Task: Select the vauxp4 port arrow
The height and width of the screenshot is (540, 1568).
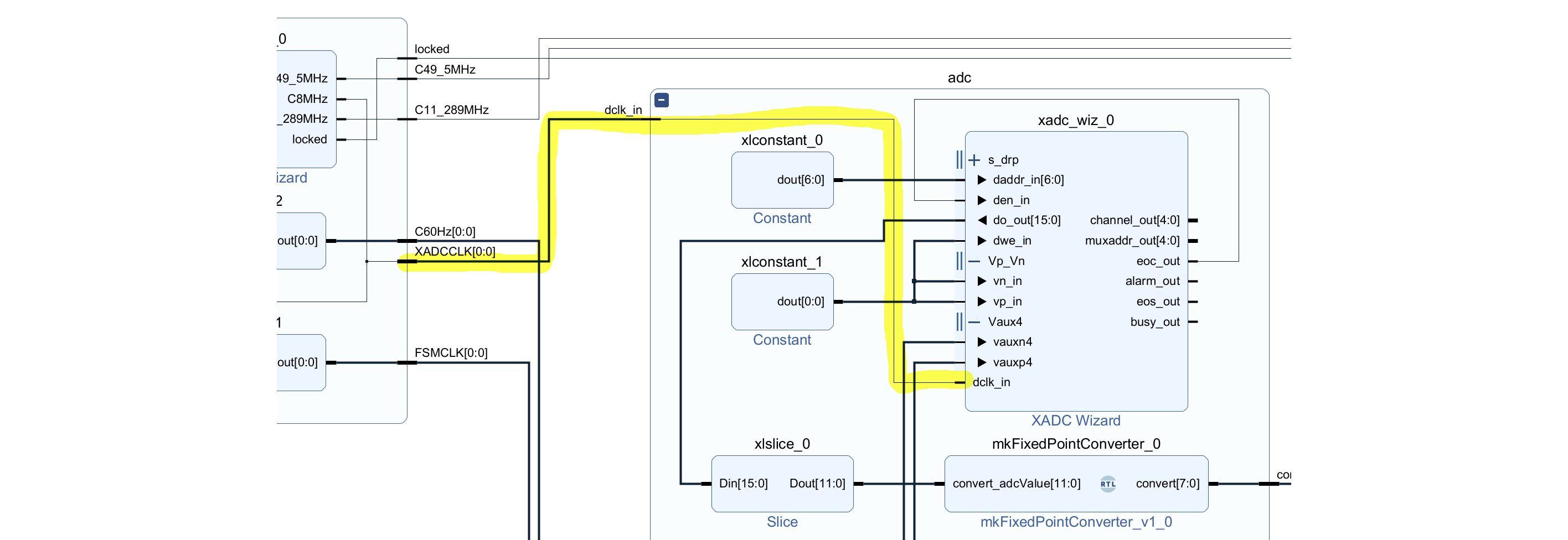Action: pyautogui.click(x=981, y=362)
